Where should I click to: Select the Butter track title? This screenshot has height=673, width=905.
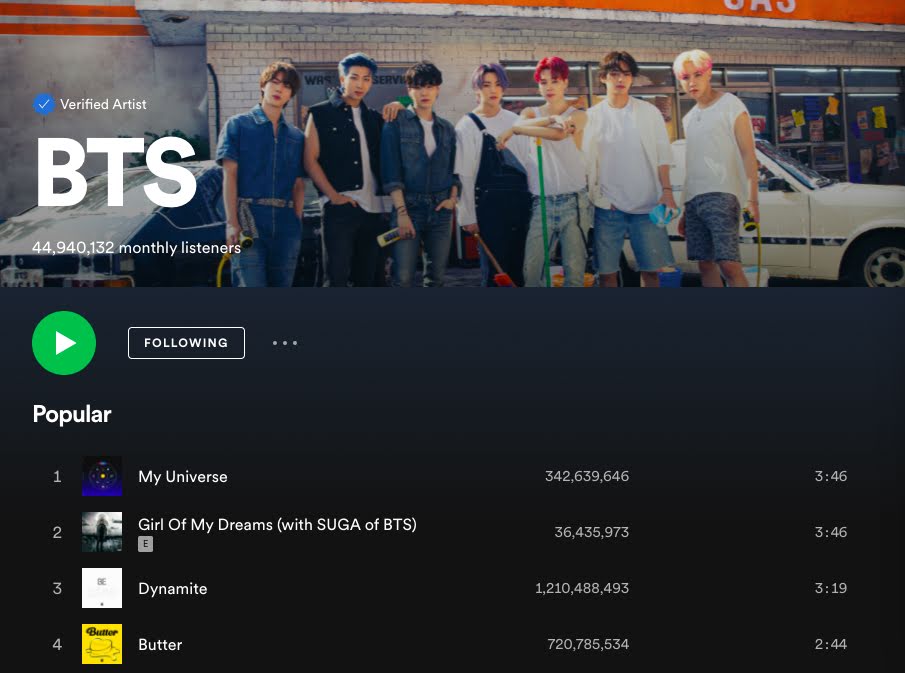[x=160, y=645]
